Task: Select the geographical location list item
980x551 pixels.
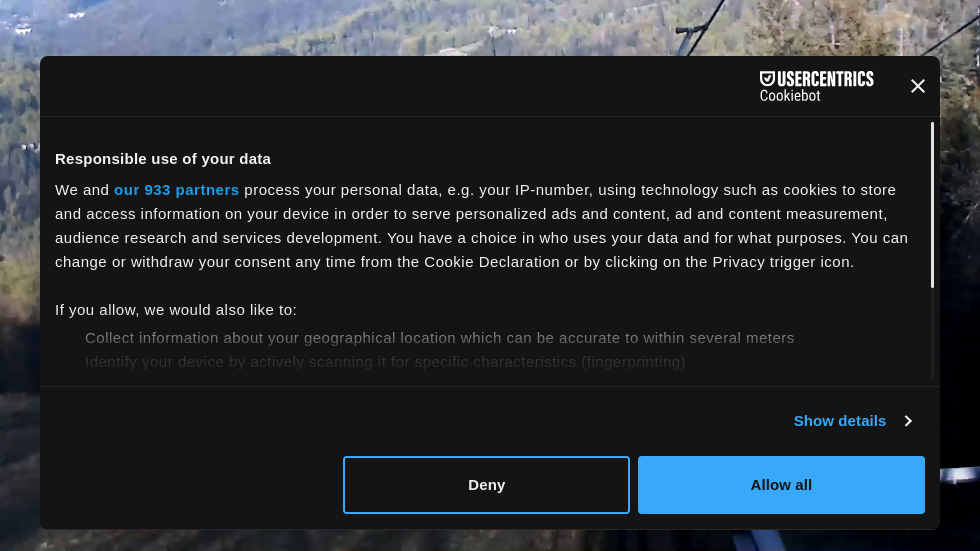Action: (x=439, y=338)
